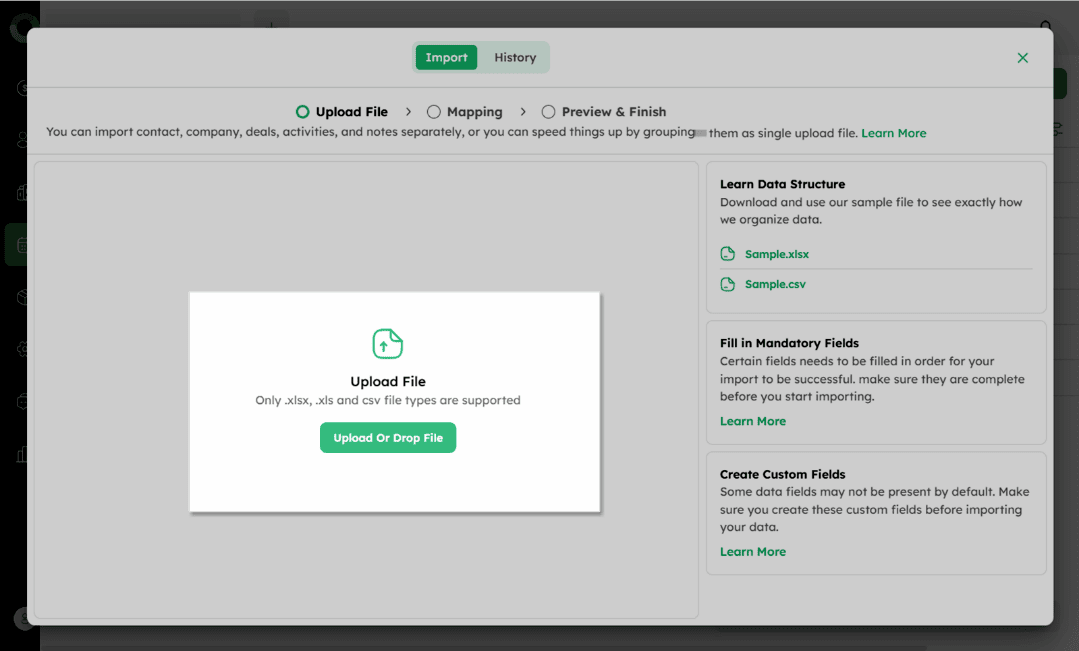1079x651 pixels.
Task: Click the chevron after Mapping step
Action: point(523,112)
